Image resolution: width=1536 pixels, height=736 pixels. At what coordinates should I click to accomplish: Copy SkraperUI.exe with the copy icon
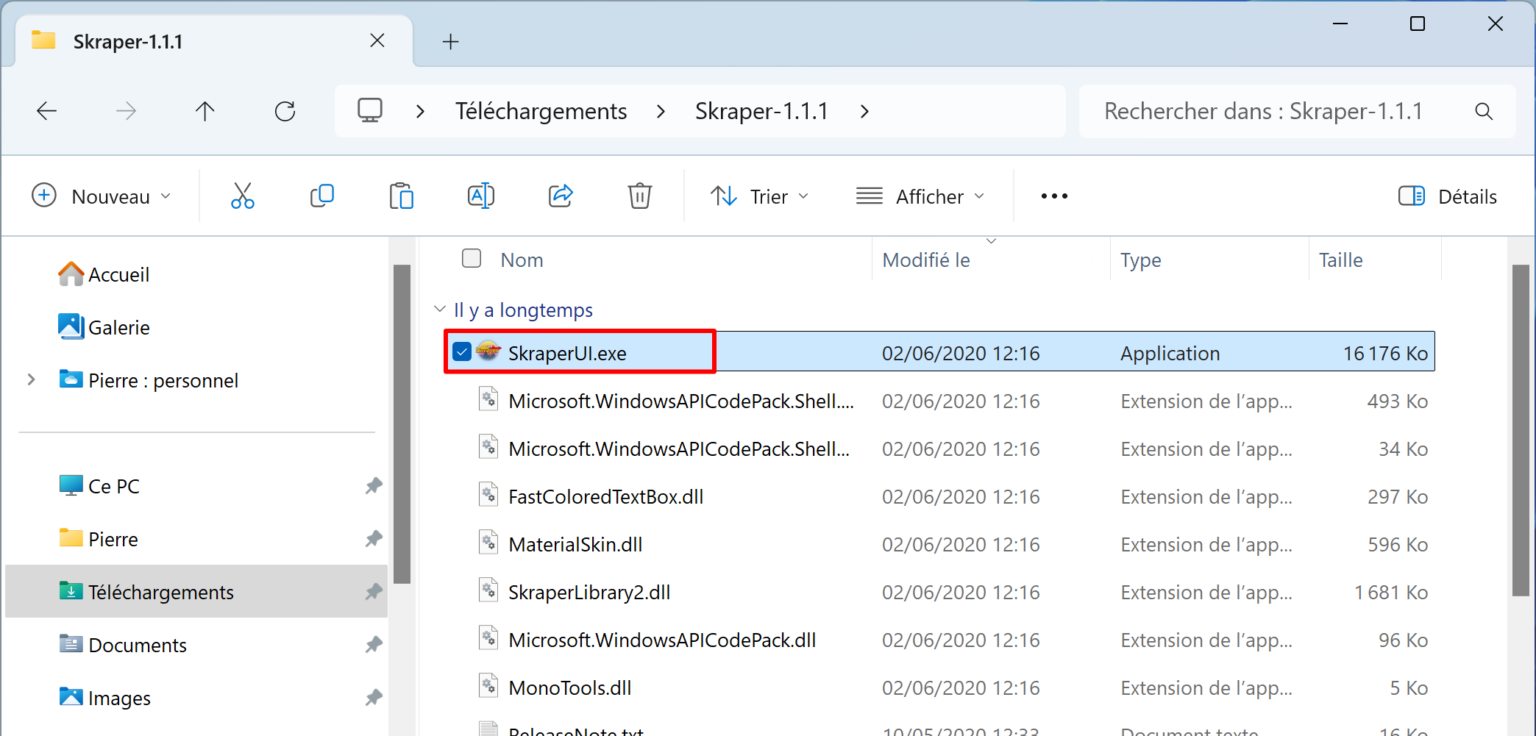click(322, 196)
